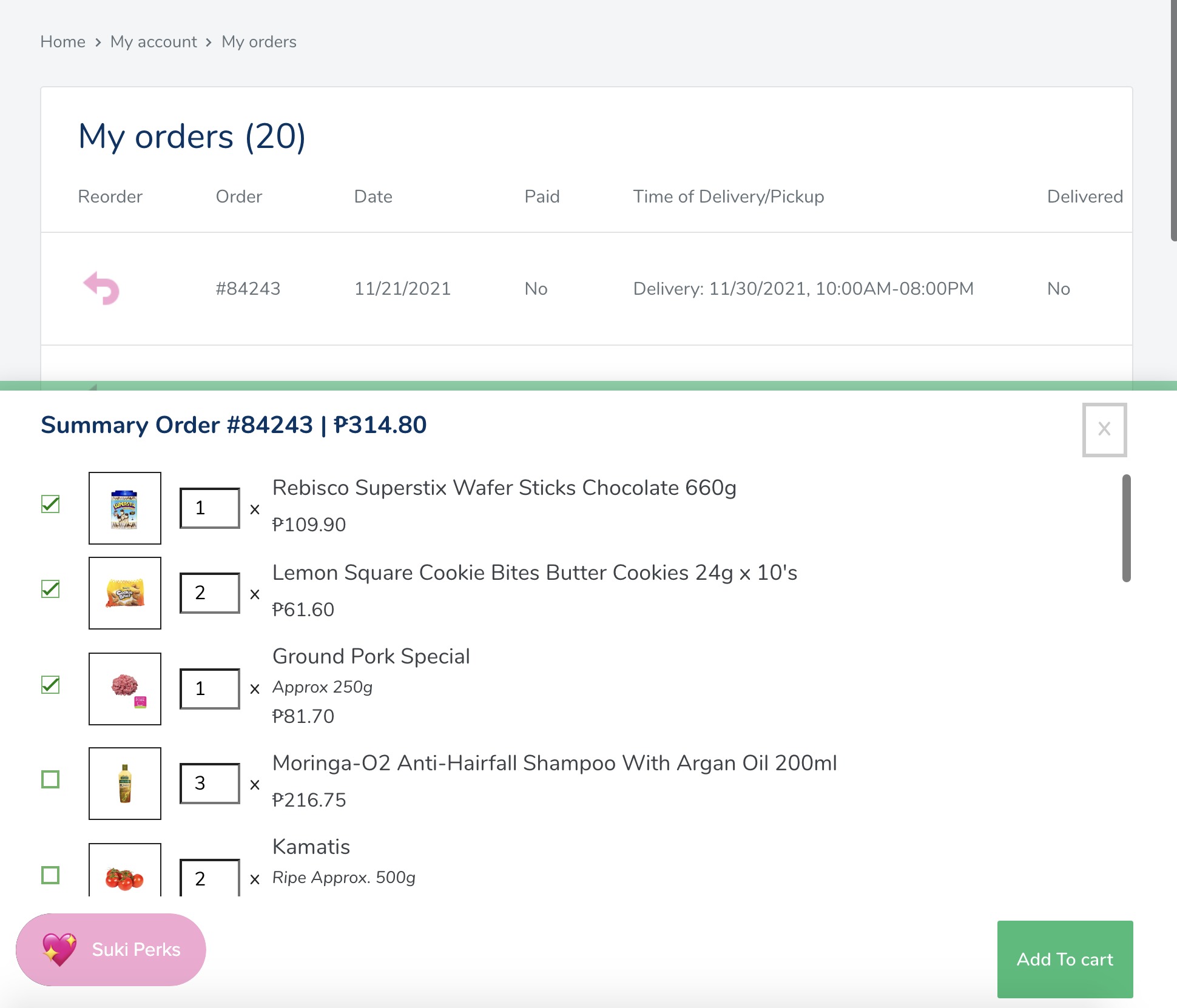
Task: Edit quantity field for Rebisco Superstix
Action: [x=210, y=508]
